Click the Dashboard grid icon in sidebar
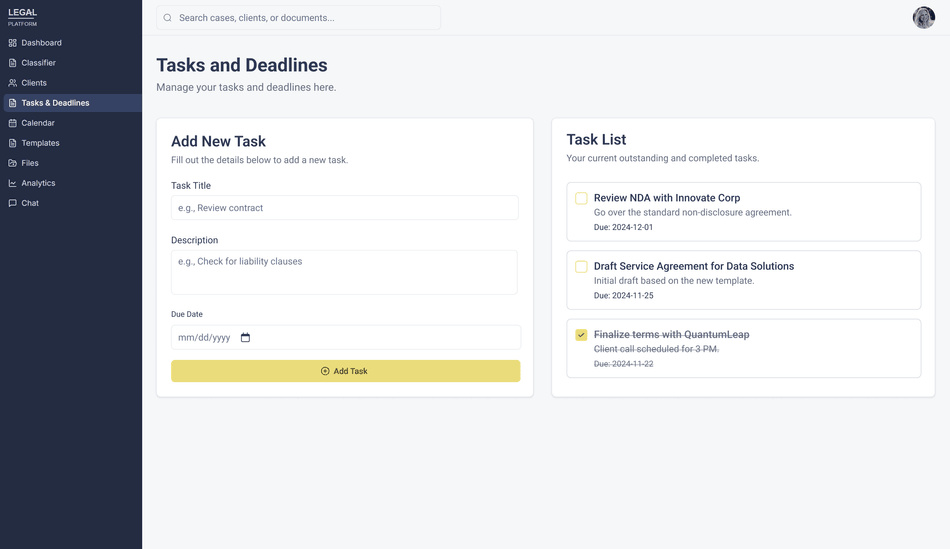 pos(13,43)
